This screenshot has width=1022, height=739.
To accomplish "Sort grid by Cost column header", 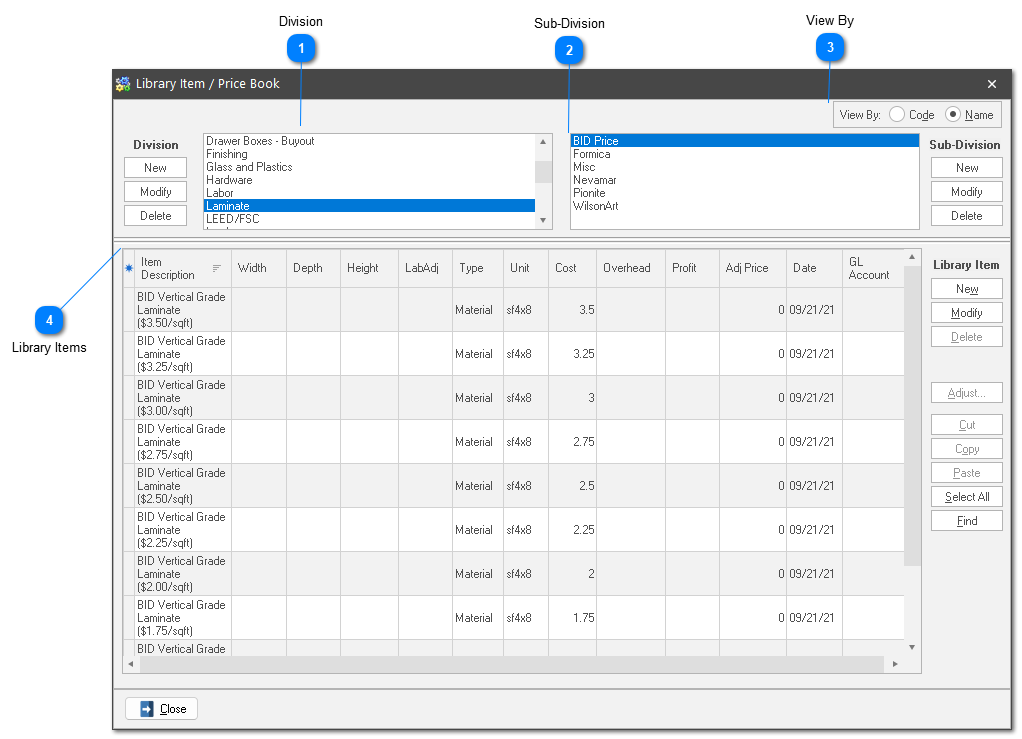I will [x=566, y=268].
